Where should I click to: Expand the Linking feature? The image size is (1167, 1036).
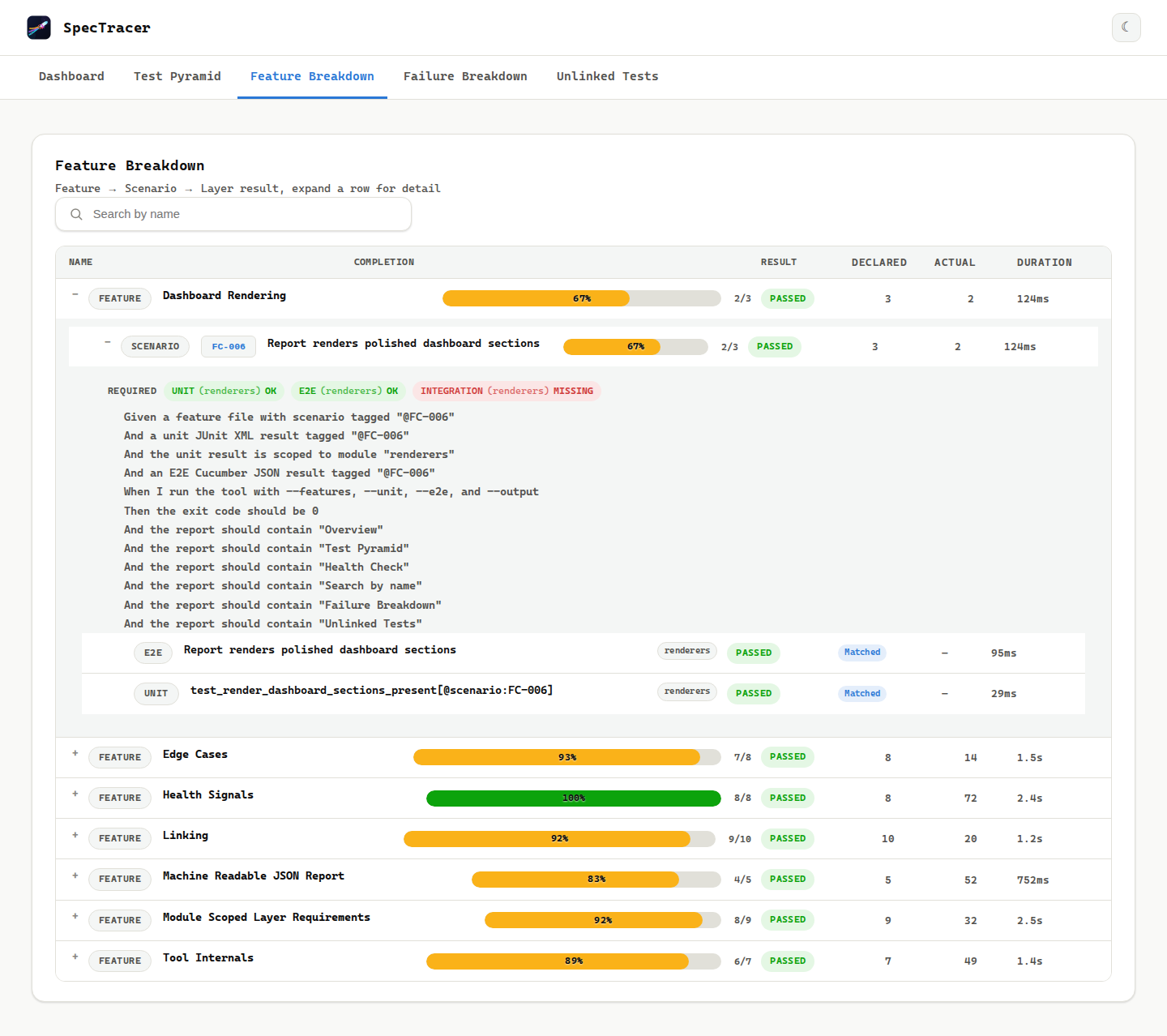click(x=75, y=835)
